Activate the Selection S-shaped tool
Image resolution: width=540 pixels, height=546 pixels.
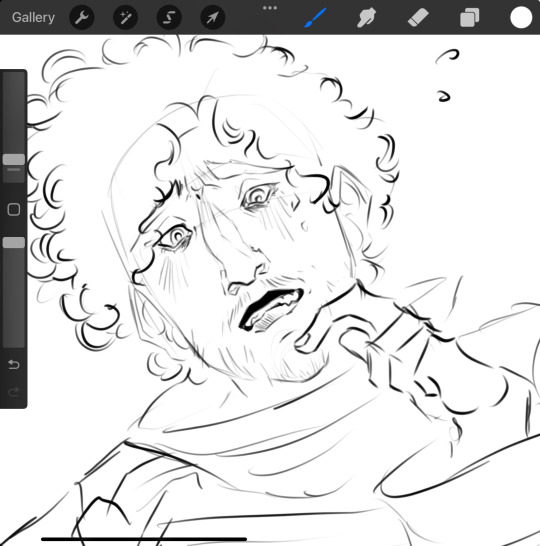point(169,17)
